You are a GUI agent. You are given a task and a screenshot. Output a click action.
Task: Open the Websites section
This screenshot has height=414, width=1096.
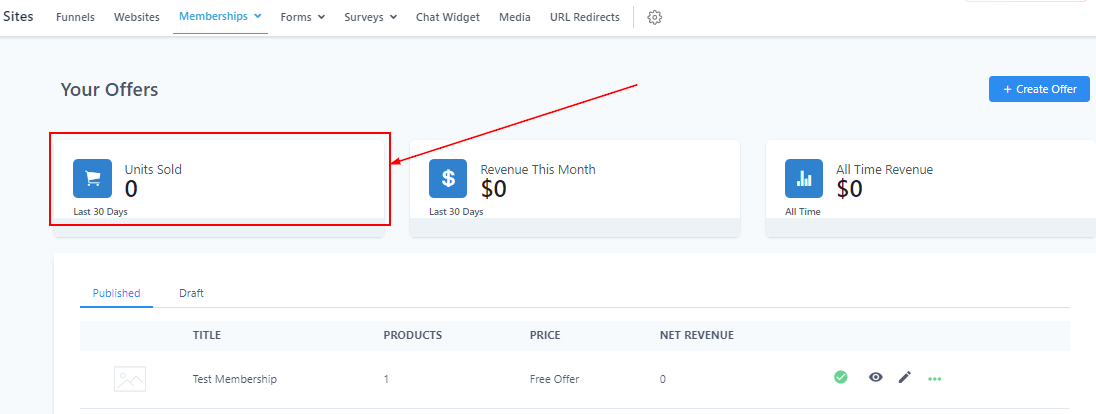[x=137, y=17]
